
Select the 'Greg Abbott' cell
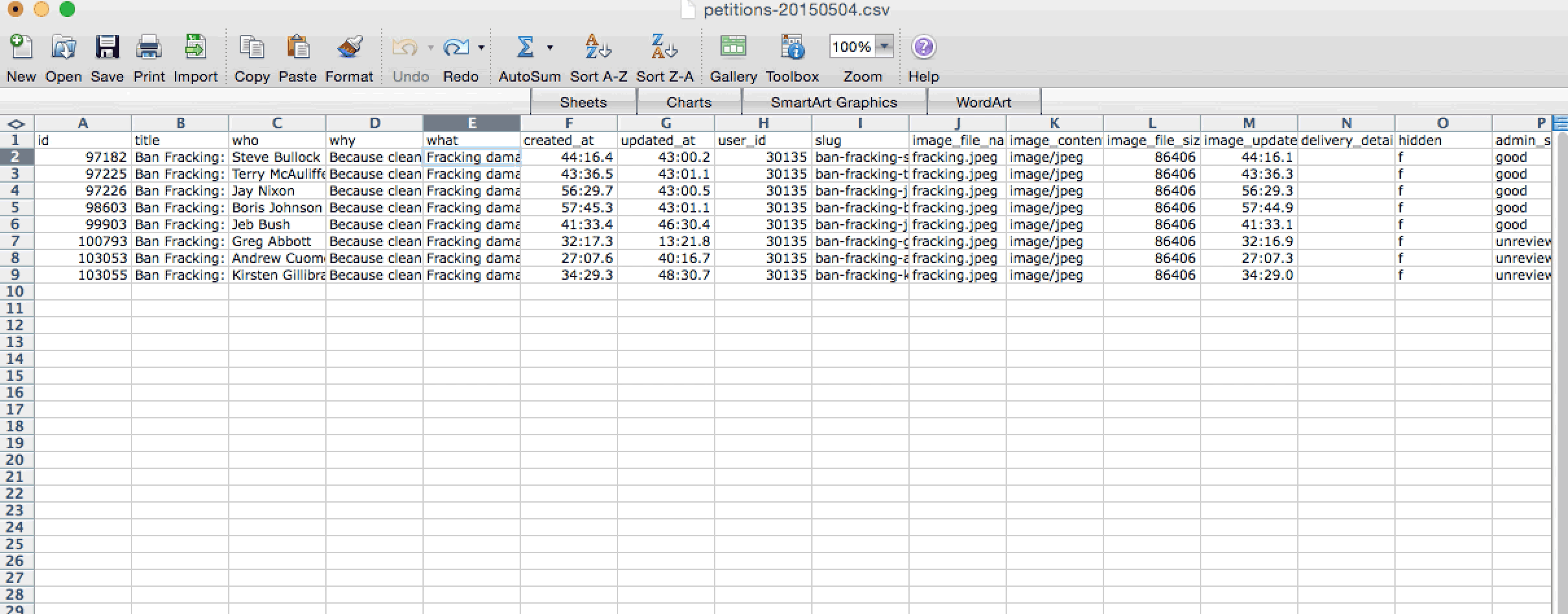click(277, 242)
